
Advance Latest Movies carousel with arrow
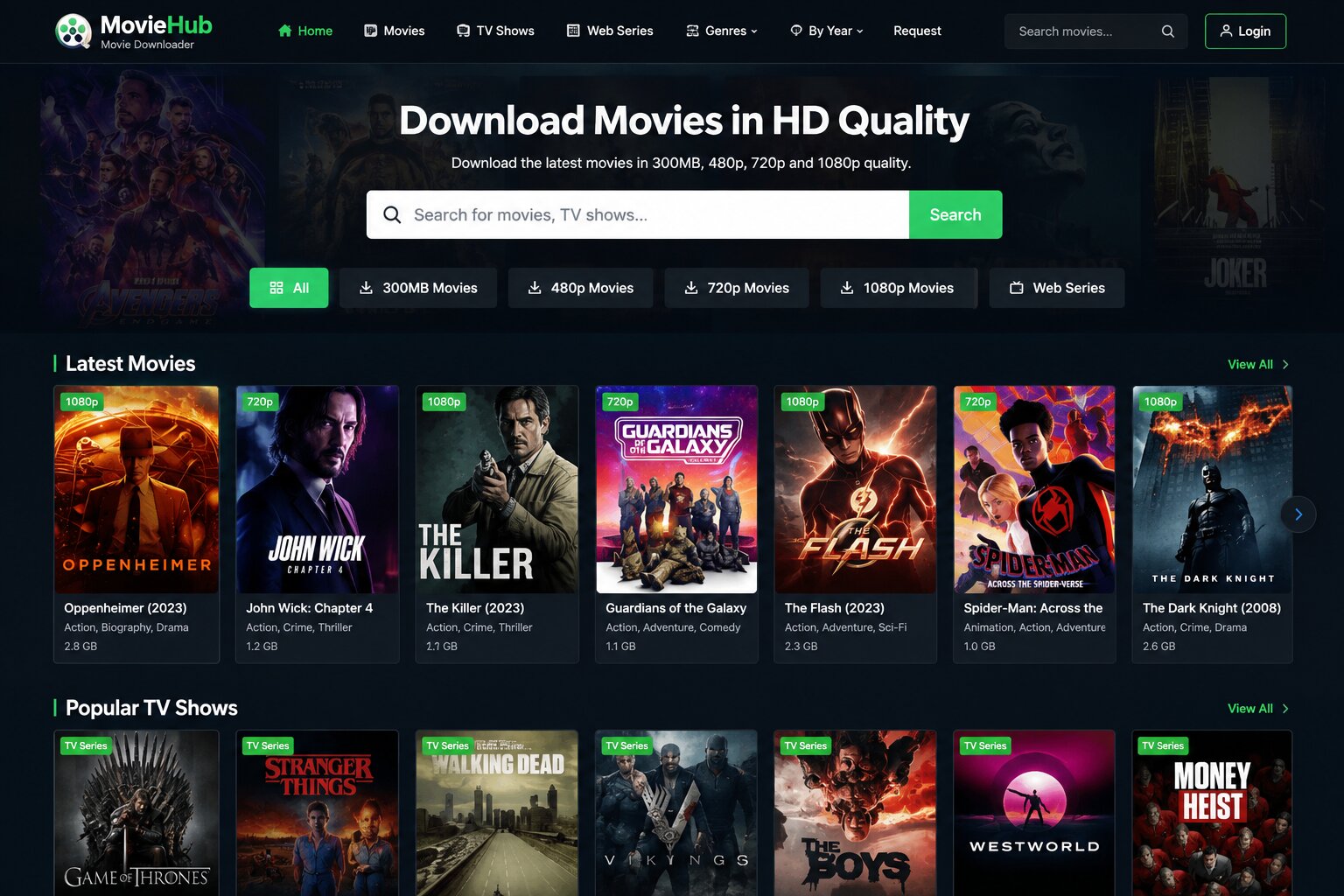pyautogui.click(x=1298, y=514)
